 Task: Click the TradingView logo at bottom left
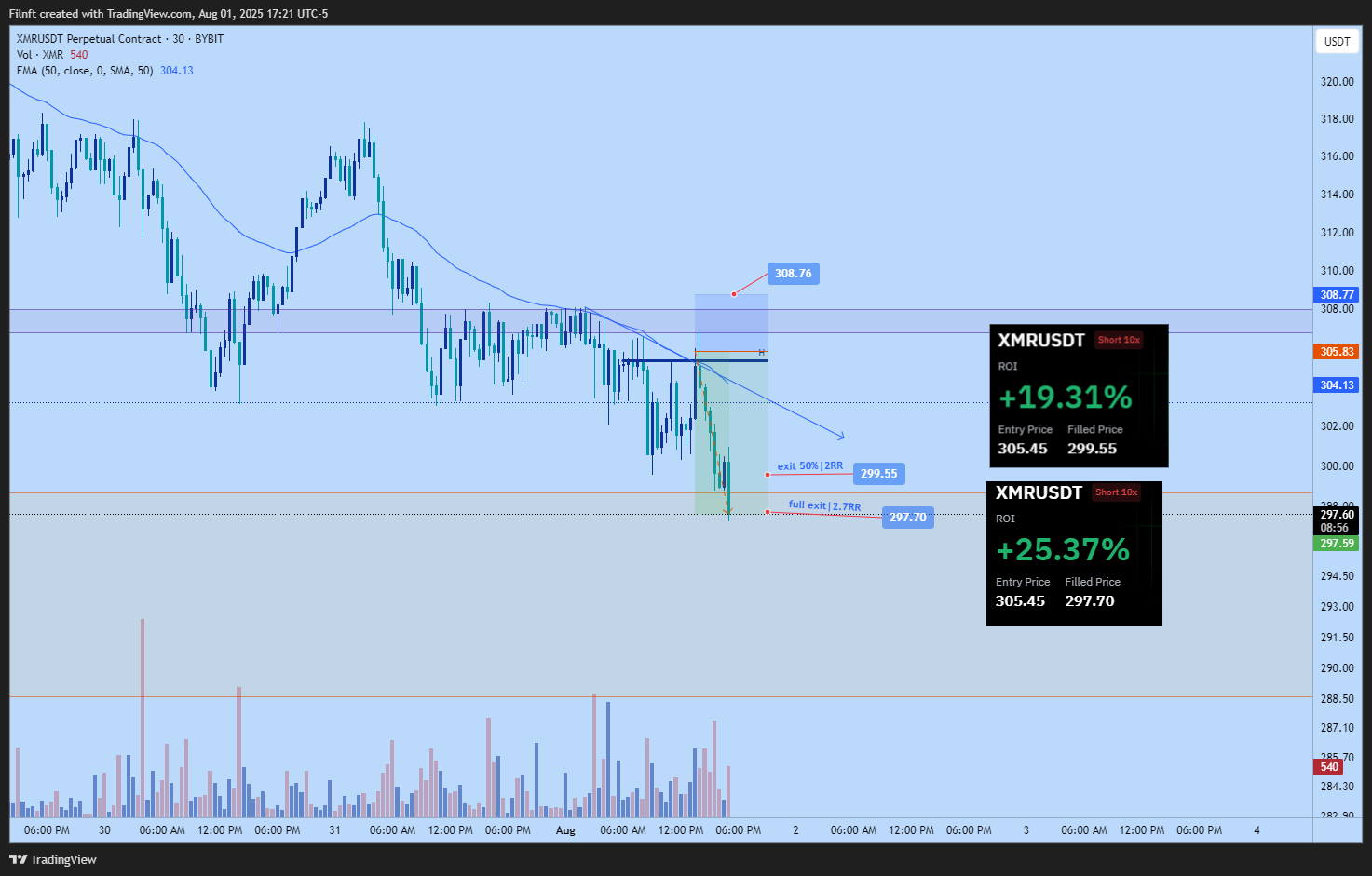tap(53, 859)
